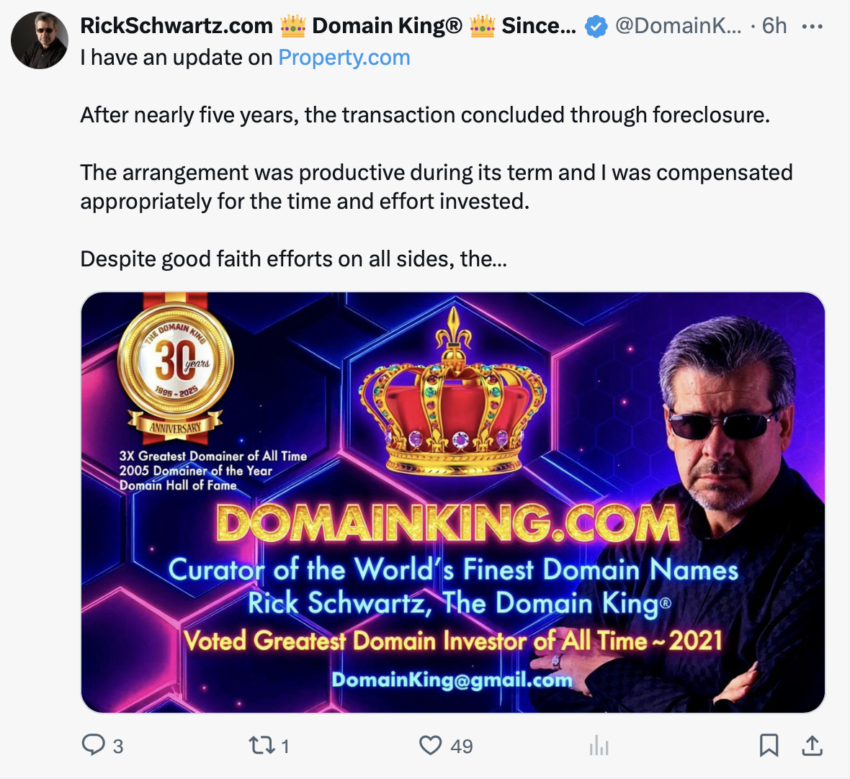The image size is (850, 779).
Task: Open the Property.com link
Action: point(344,57)
